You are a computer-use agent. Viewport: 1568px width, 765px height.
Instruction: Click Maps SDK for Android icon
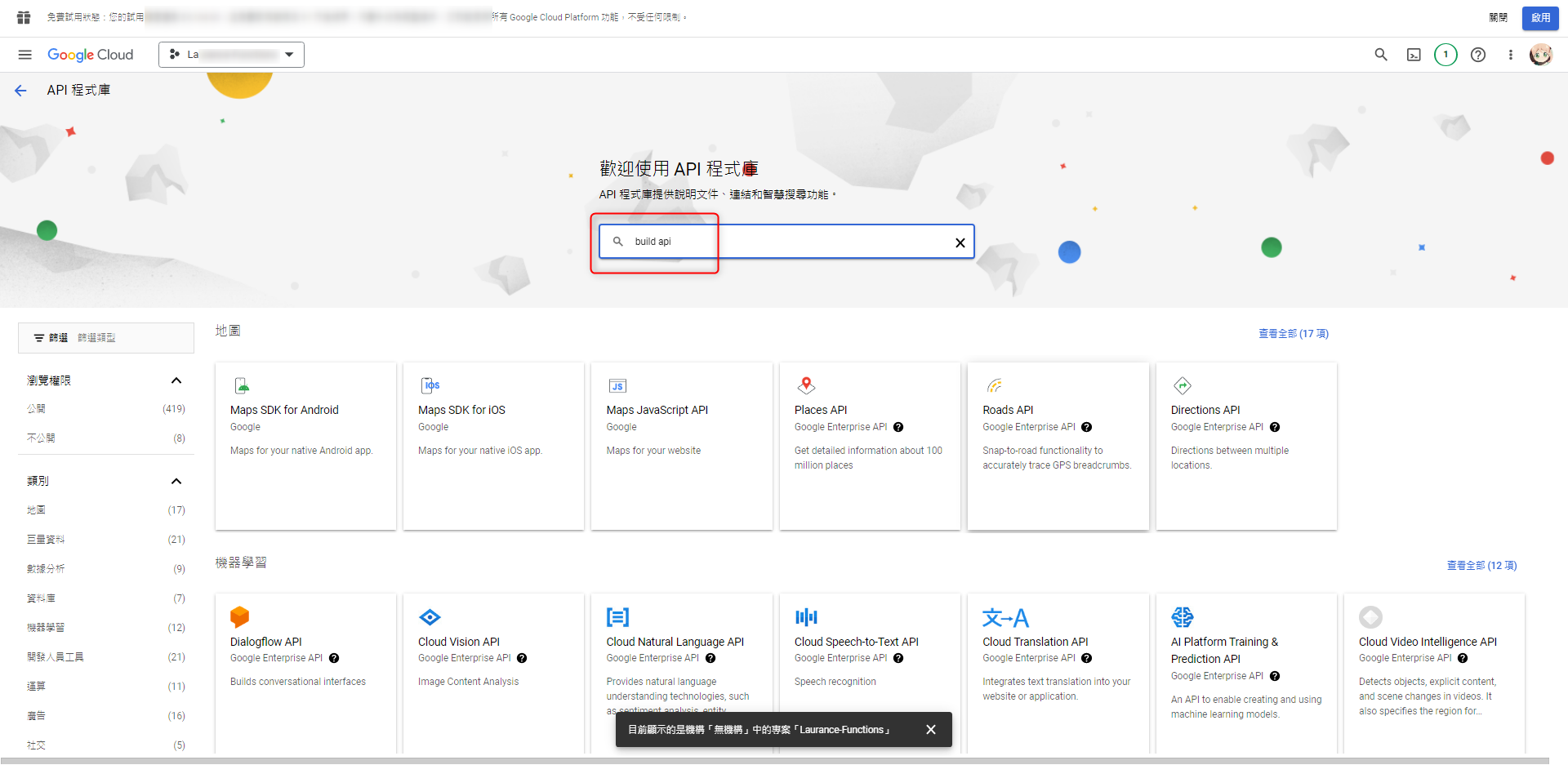(x=242, y=385)
